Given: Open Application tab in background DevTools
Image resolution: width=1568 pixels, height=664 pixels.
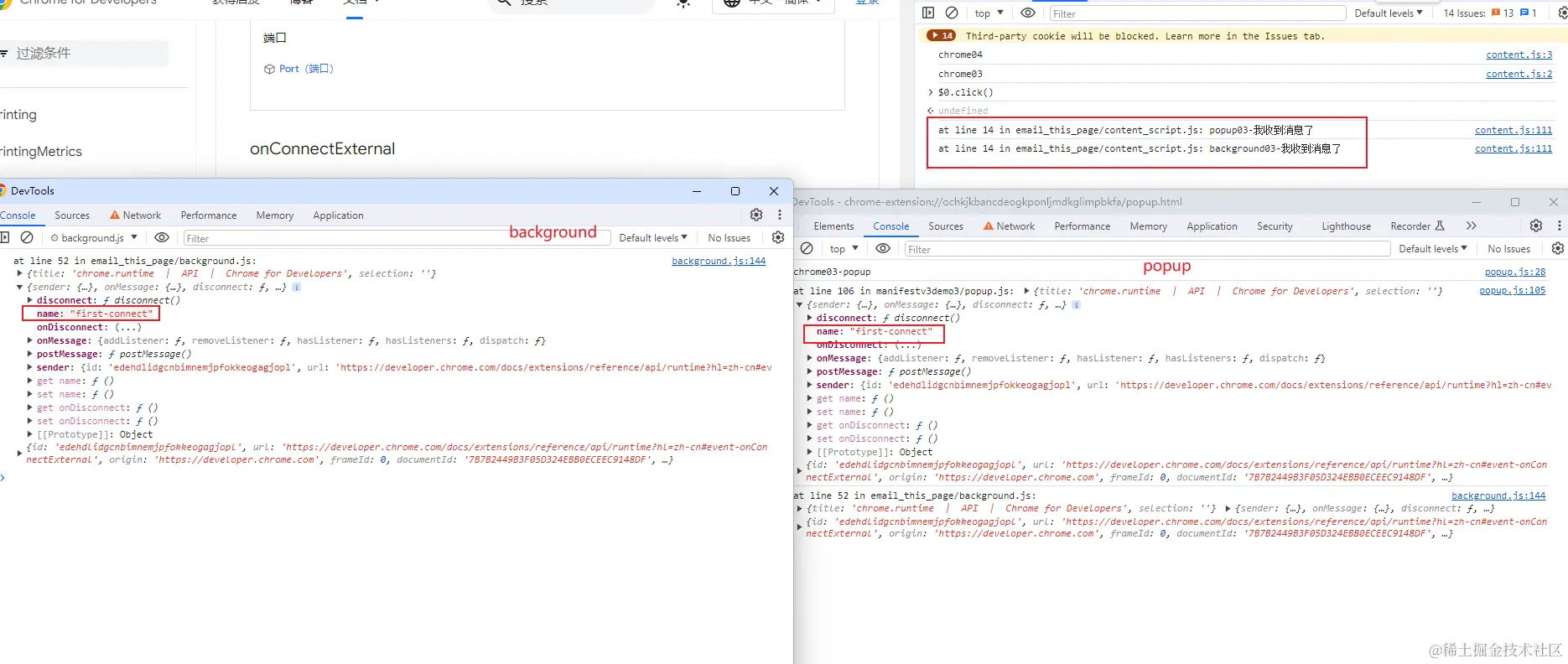Looking at the screenshot, I should (339, 215).
